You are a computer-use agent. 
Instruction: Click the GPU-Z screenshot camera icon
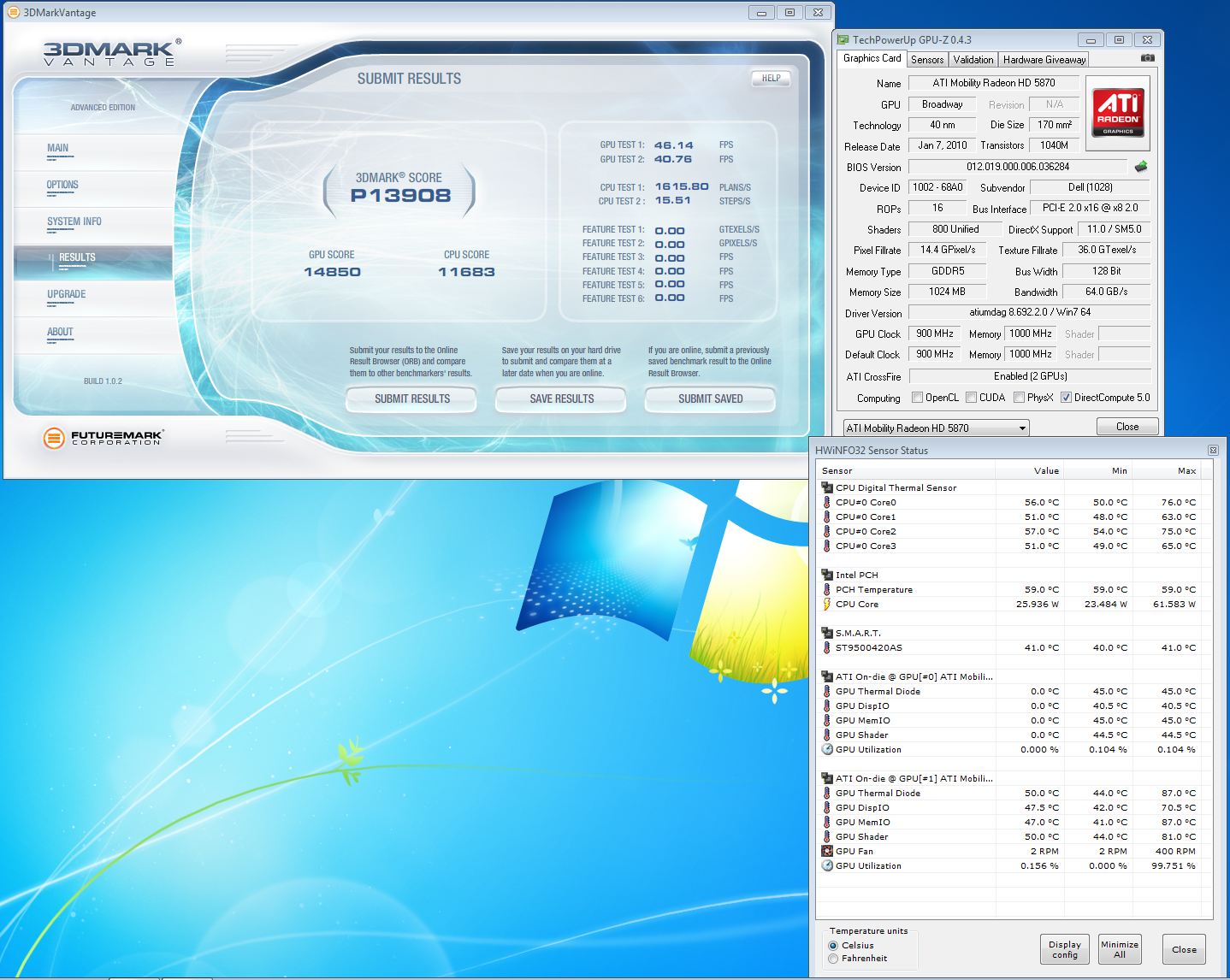click(x=1148, y=58)
